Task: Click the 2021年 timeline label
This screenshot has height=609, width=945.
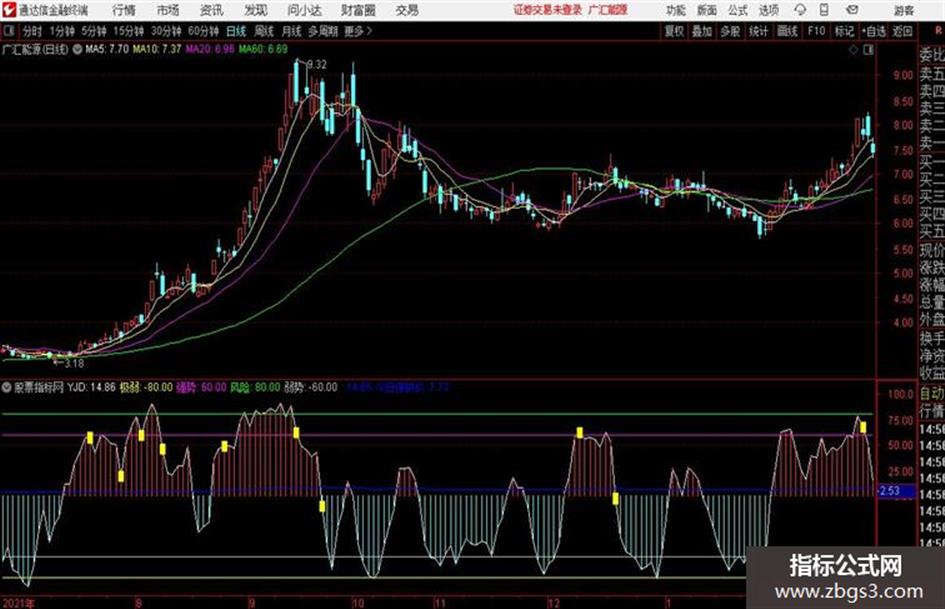Action: tap(18, 602)
